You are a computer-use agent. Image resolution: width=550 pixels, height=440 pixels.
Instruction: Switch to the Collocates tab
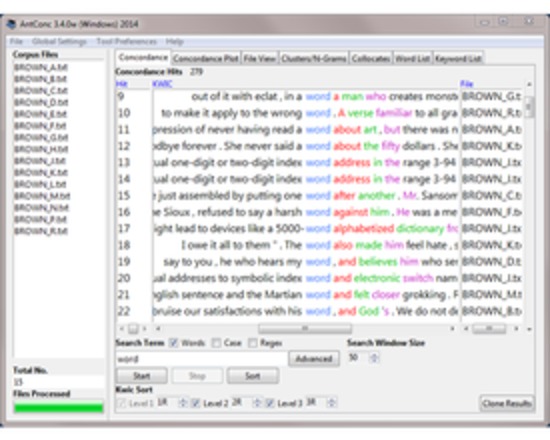click(x=371, y=58)
